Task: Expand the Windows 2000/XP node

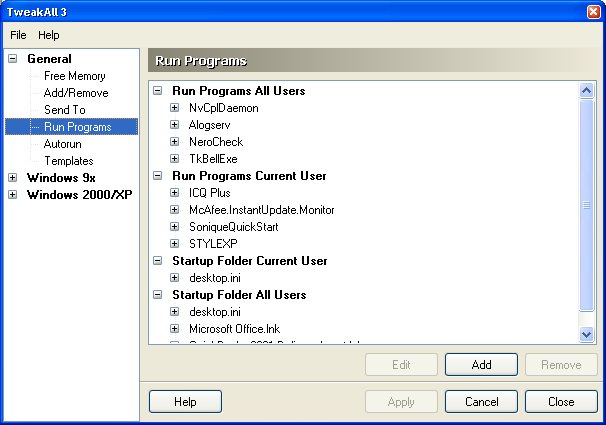Action: pyautogui.click(x=13, y=195)
